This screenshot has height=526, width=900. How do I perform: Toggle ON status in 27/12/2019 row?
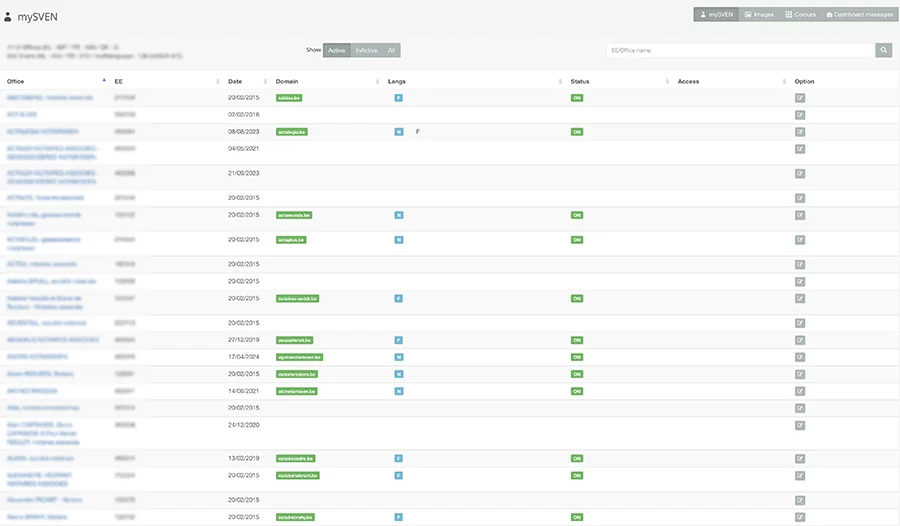point(577,340)
